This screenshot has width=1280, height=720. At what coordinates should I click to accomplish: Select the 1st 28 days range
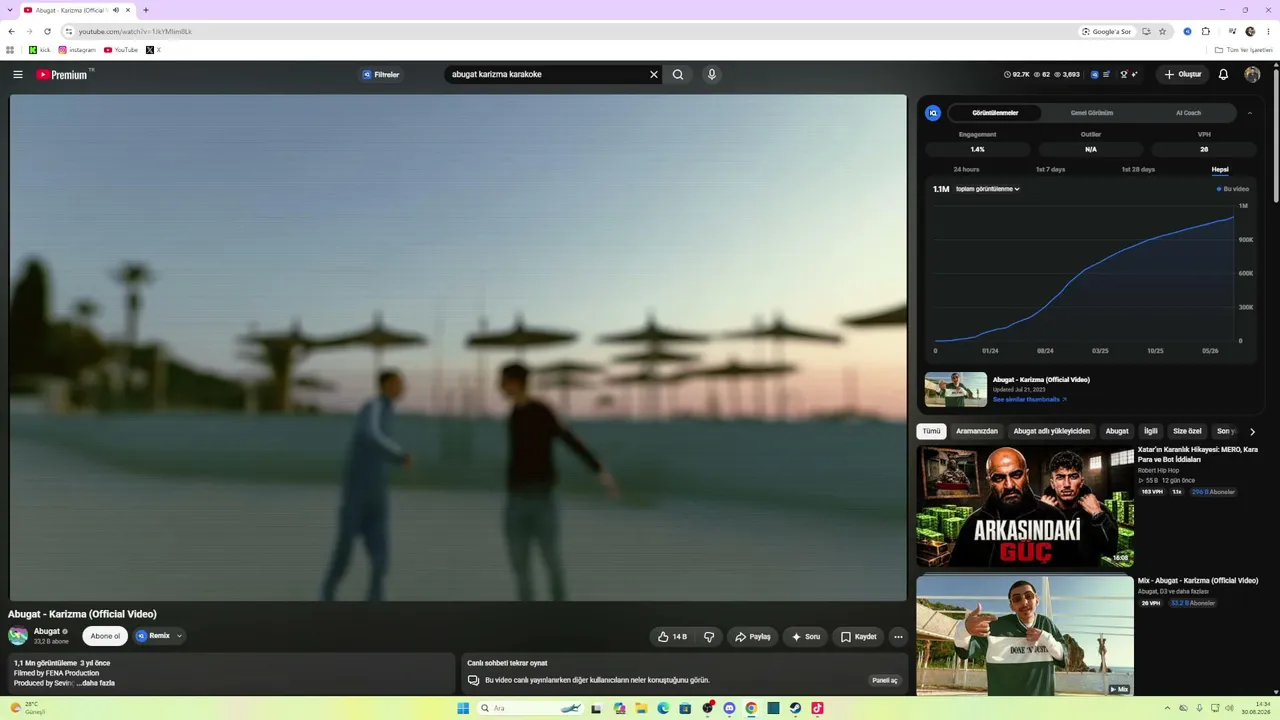1138,169
